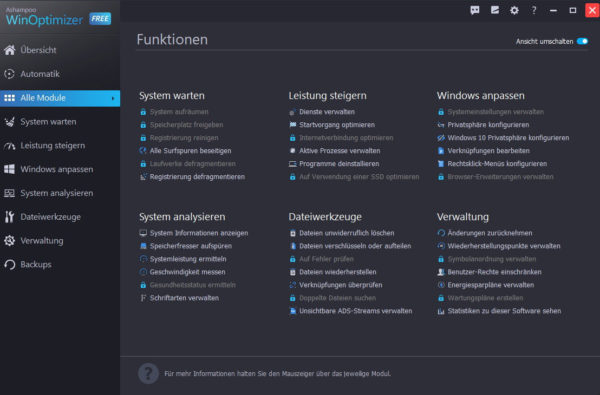Click lock icon next to System aufräumen
The width and height of the screenshot is (600, 395).
coord(143,112)
